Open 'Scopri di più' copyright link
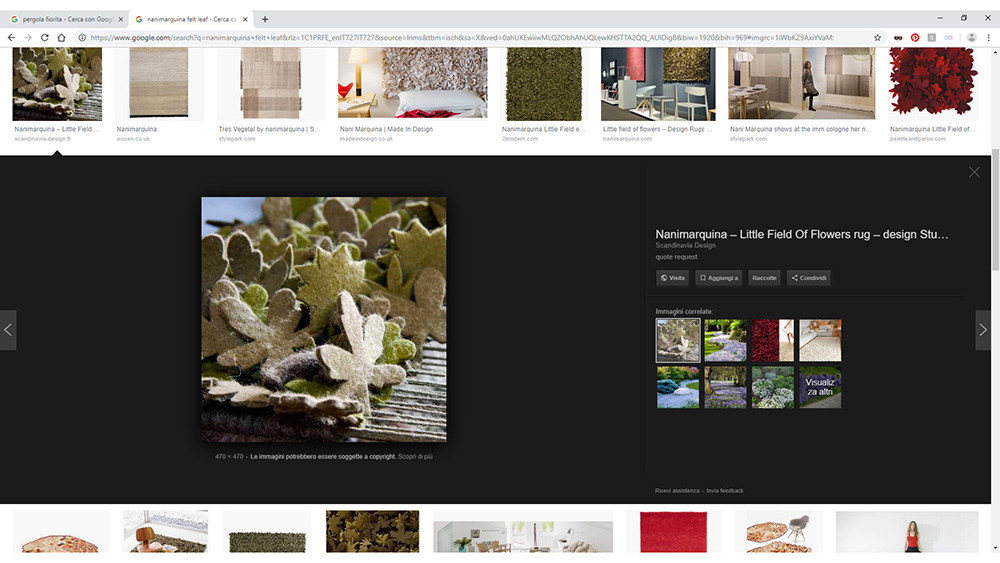 (415, 457)
